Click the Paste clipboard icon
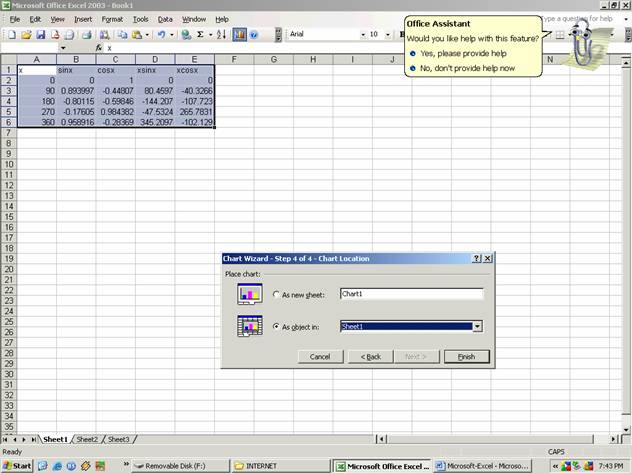Viewport: 632px width, 474px height. [x=137, y=35]
